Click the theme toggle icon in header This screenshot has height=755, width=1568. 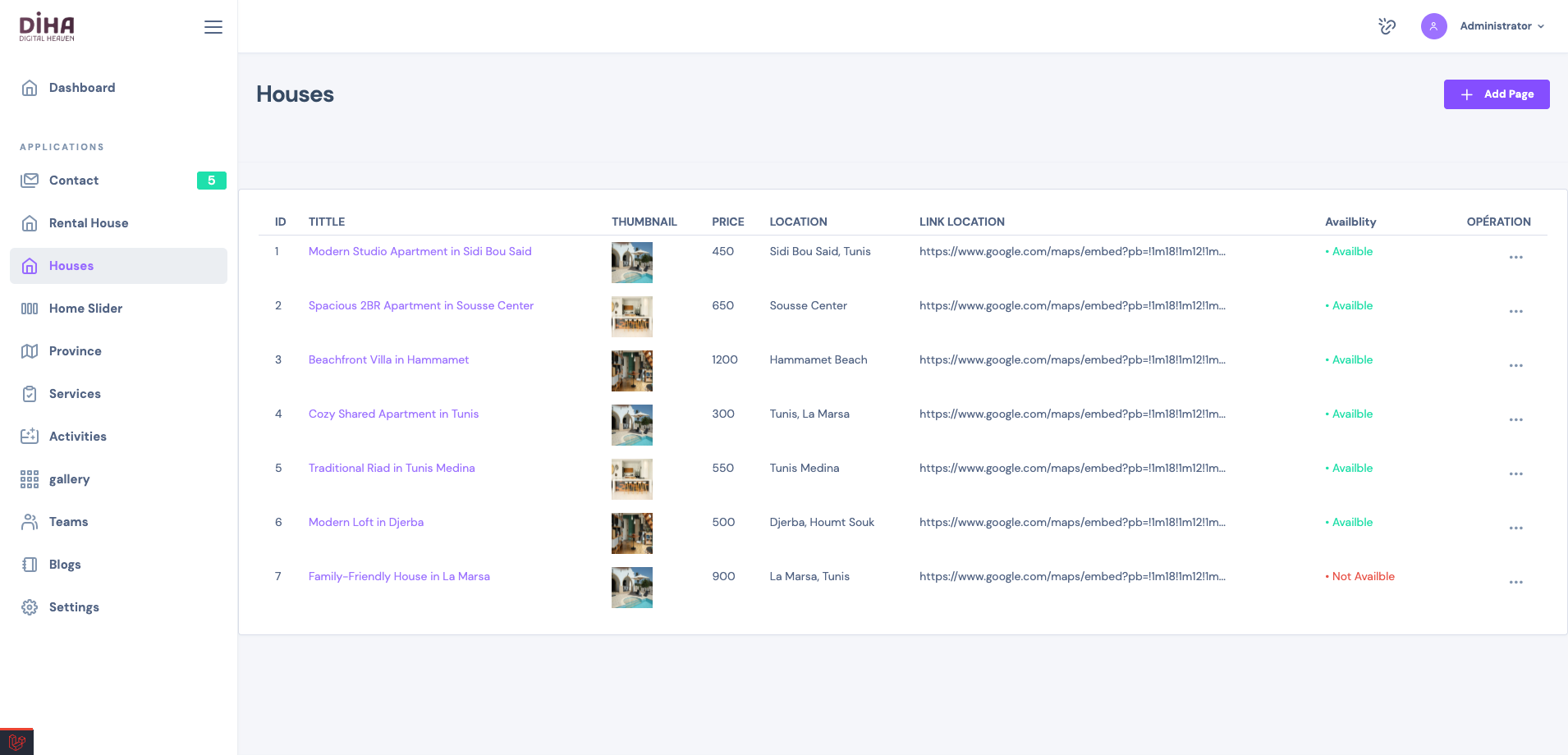click(1387, 26)
